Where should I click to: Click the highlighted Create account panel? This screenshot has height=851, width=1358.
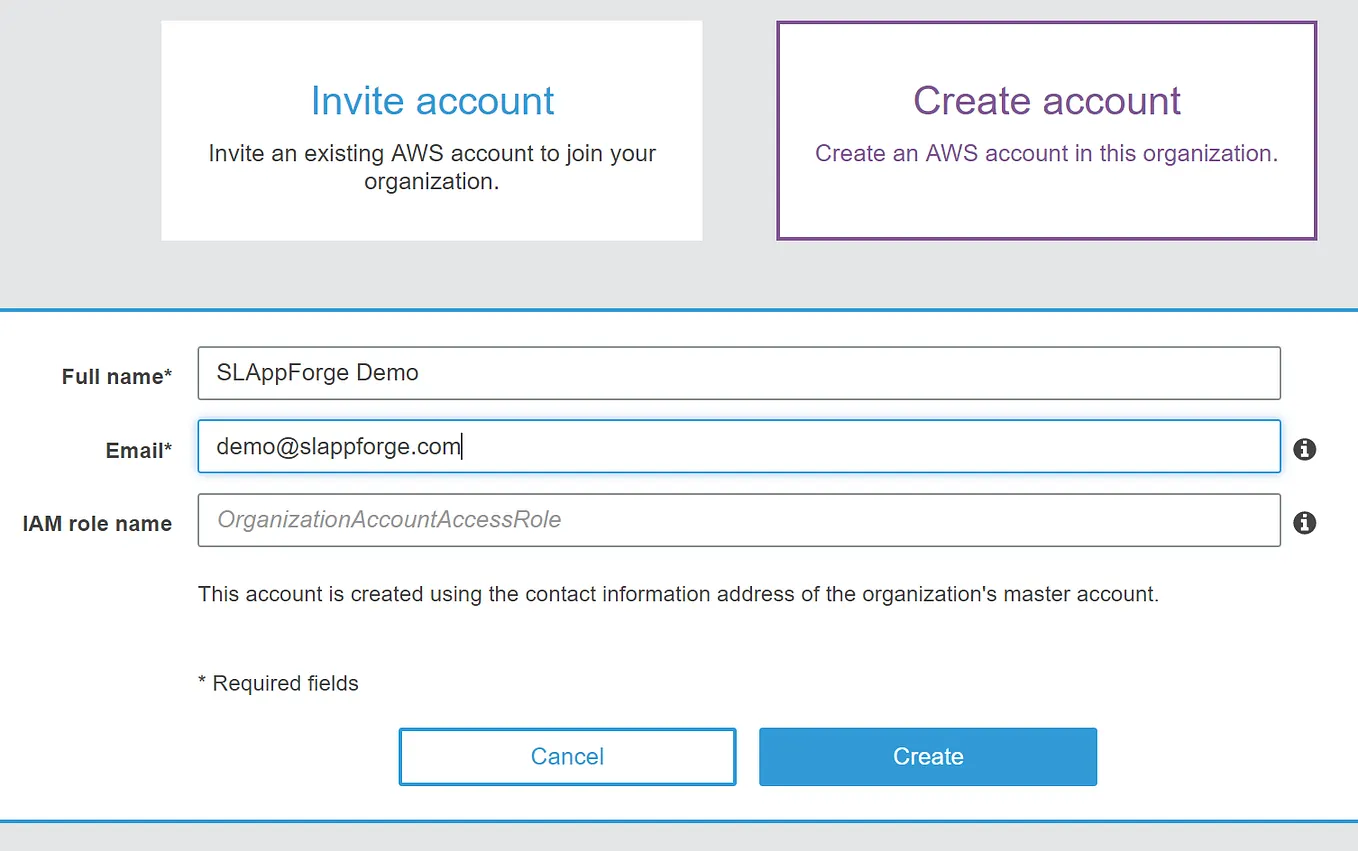click(1045, 130)
